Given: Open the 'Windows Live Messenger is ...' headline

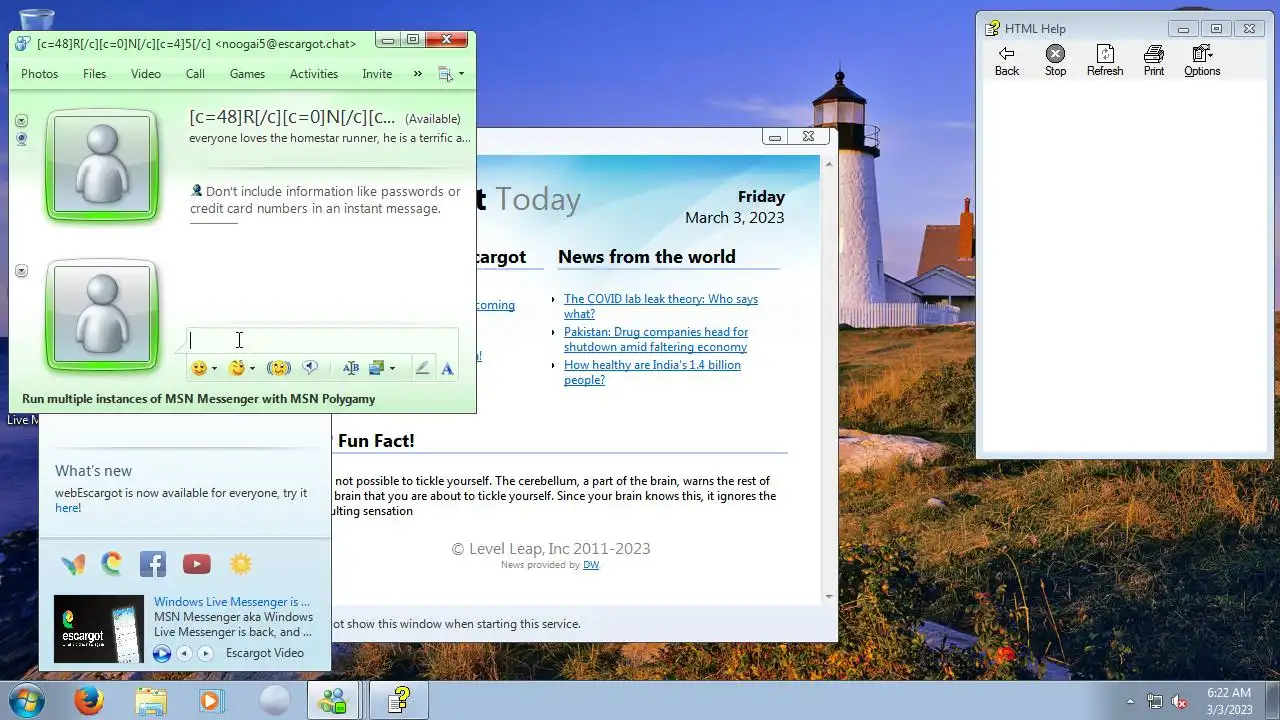Looking at the screenshot, I should pyautogui.click(x=232, y=602).
